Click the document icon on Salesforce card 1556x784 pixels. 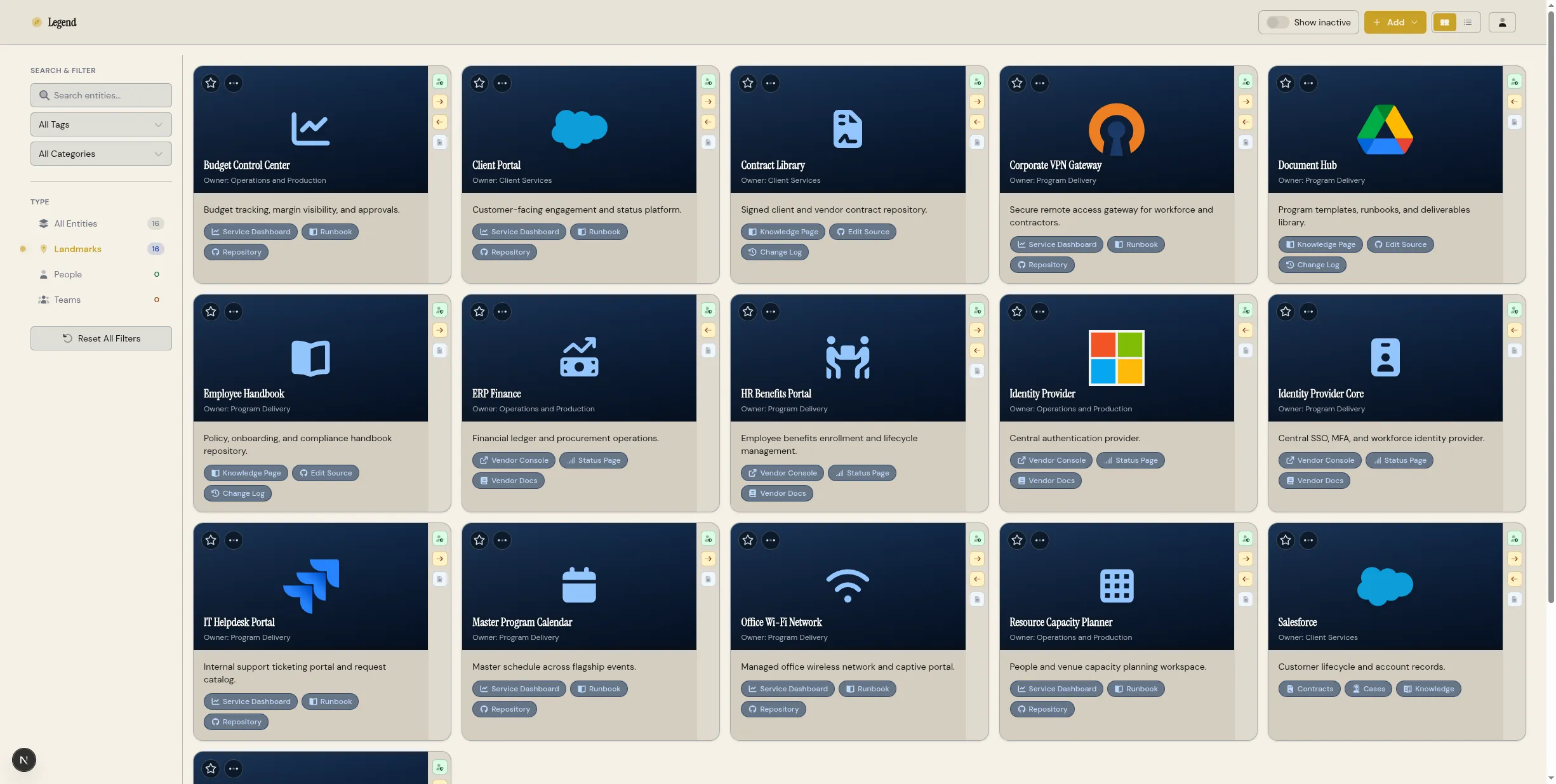tap(1514, 599)
